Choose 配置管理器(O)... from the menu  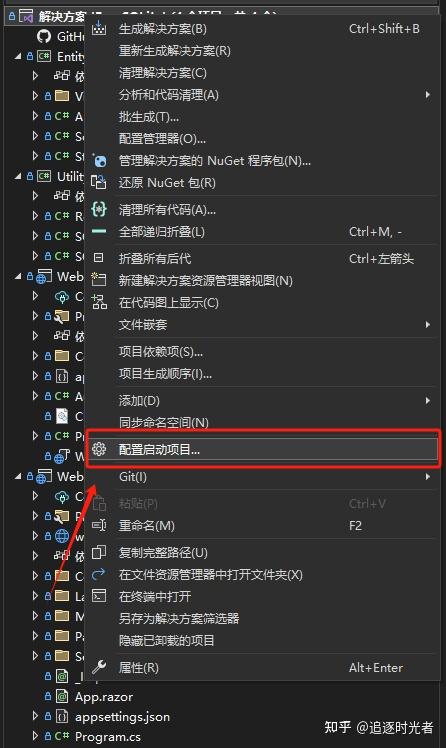coord(162,138)
